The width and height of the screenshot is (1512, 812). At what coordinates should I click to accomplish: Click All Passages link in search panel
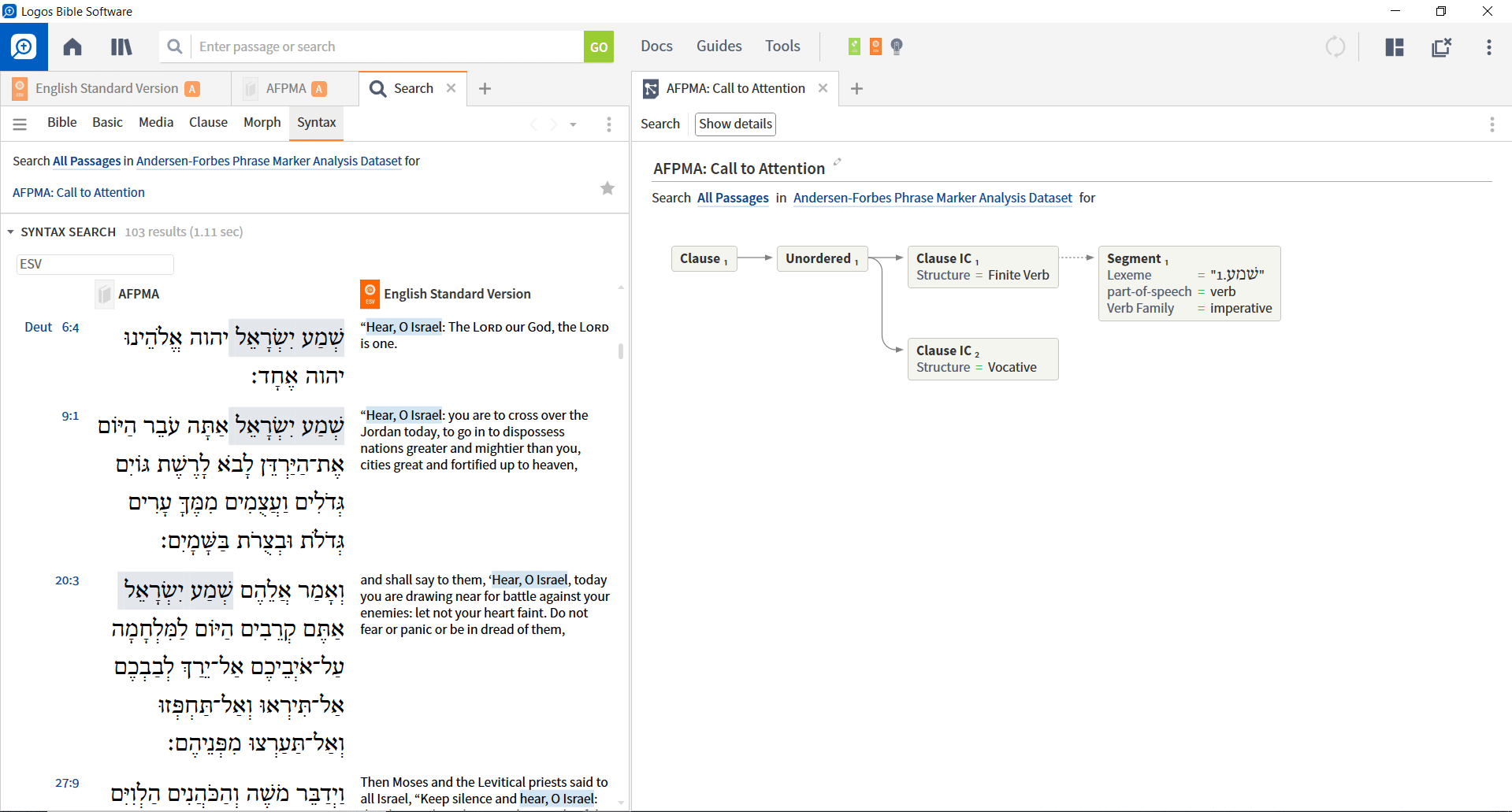[87, 161]
